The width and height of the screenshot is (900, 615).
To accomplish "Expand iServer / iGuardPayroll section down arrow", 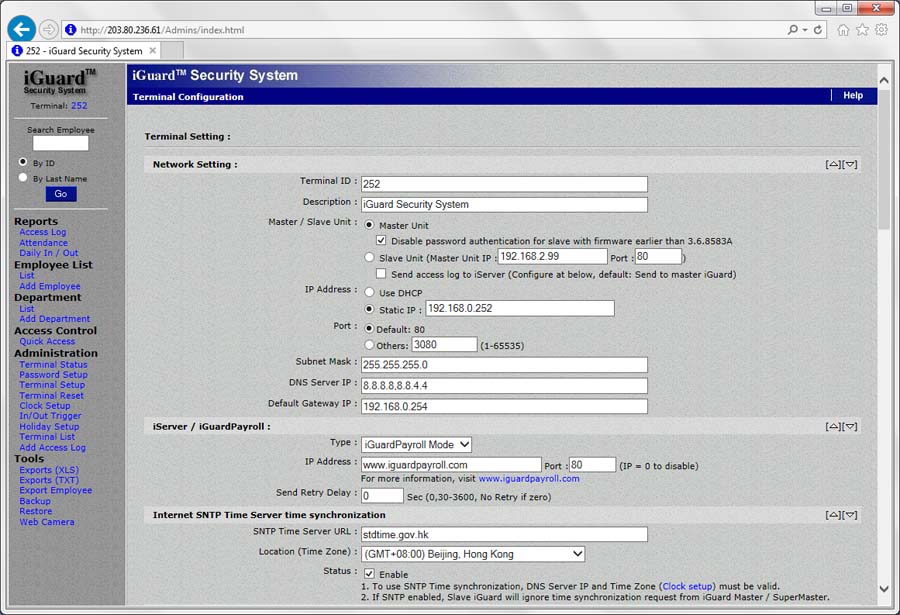I will coord(850,427).
